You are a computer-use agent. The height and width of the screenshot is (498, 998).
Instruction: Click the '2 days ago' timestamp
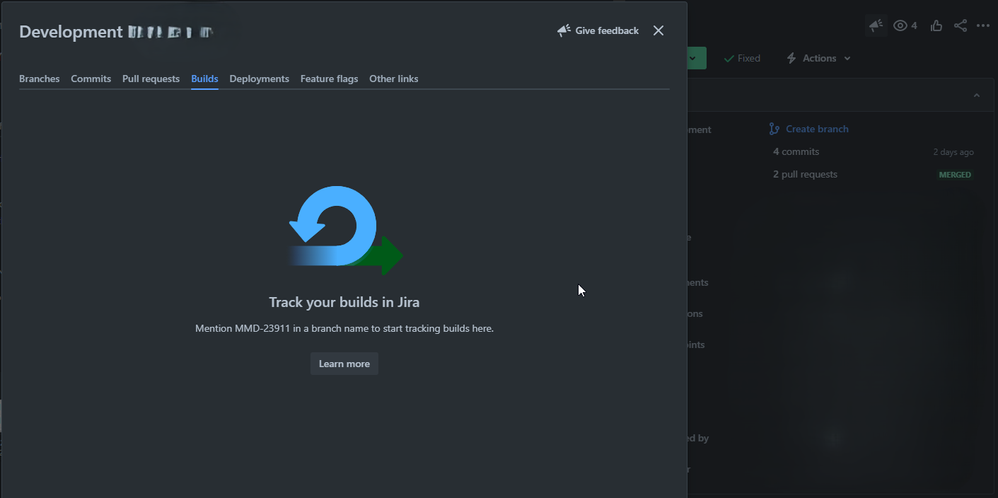953,152
